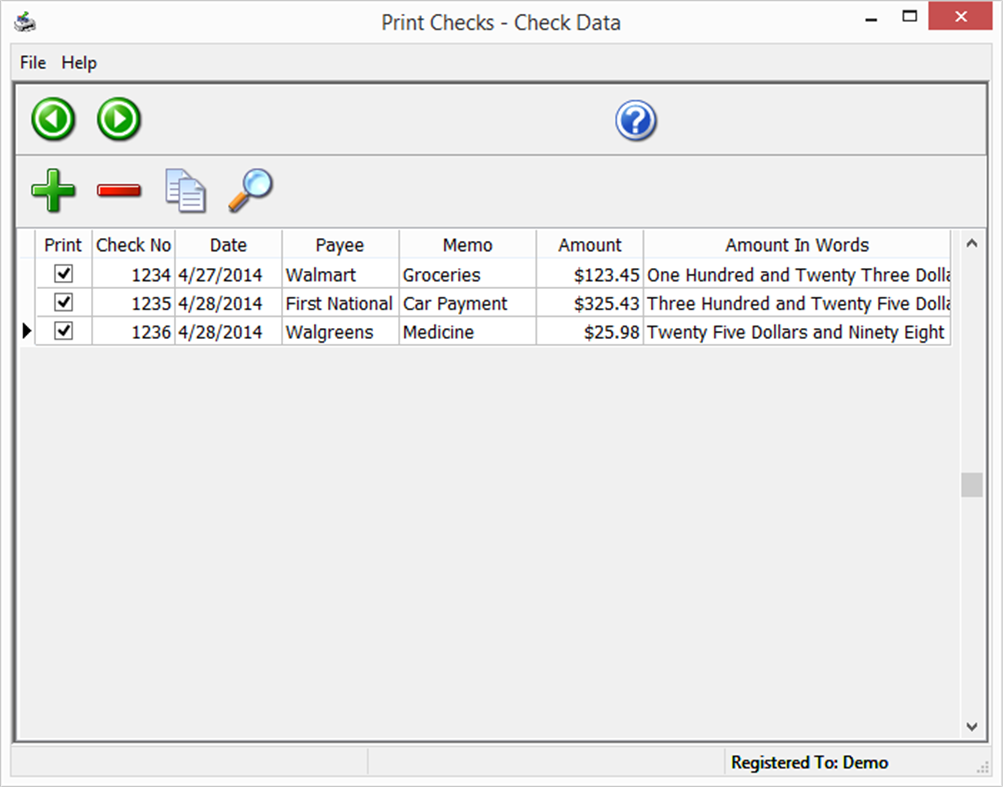This screenshot has height=787, width=1003.
Task: Open the File menu
Action: (31, 62)
